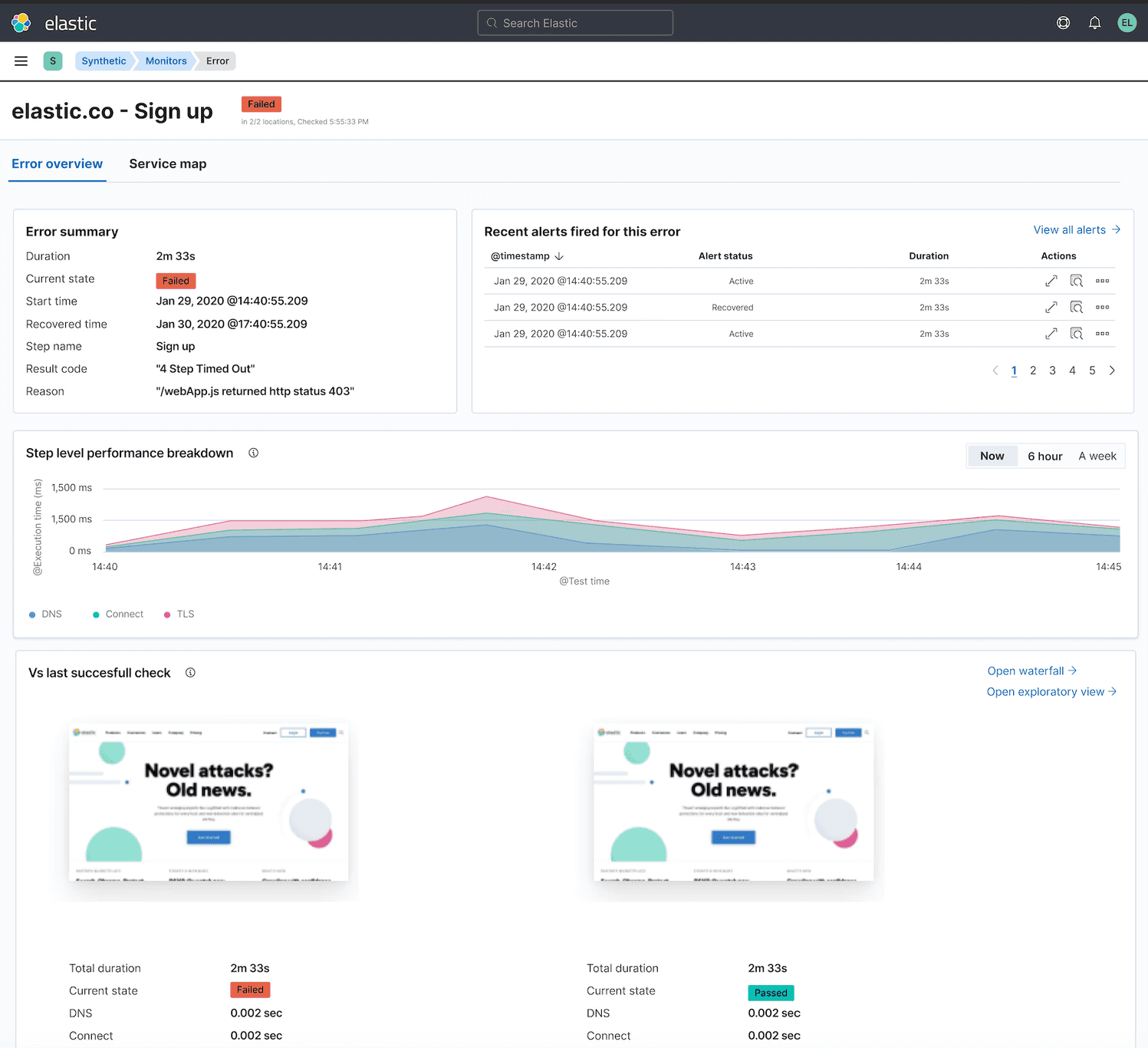This screenshot has height=1048, width=1148.
Task: Open exploratory view link
Action: click(1051, 691)
